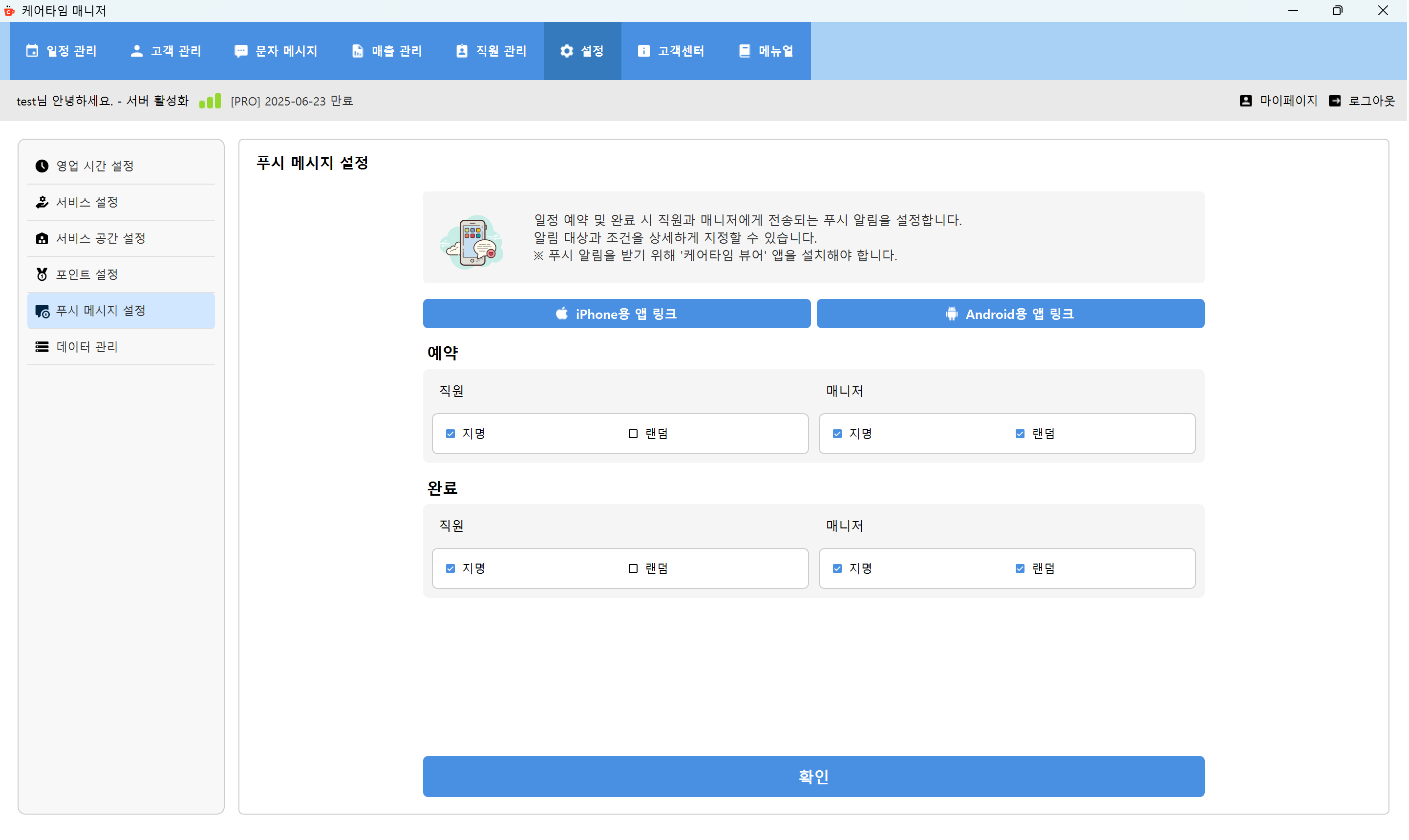The image size is (1409, 840).
Task: Click the bell icon for 푸시 메시지 설정
Action: 42,311
